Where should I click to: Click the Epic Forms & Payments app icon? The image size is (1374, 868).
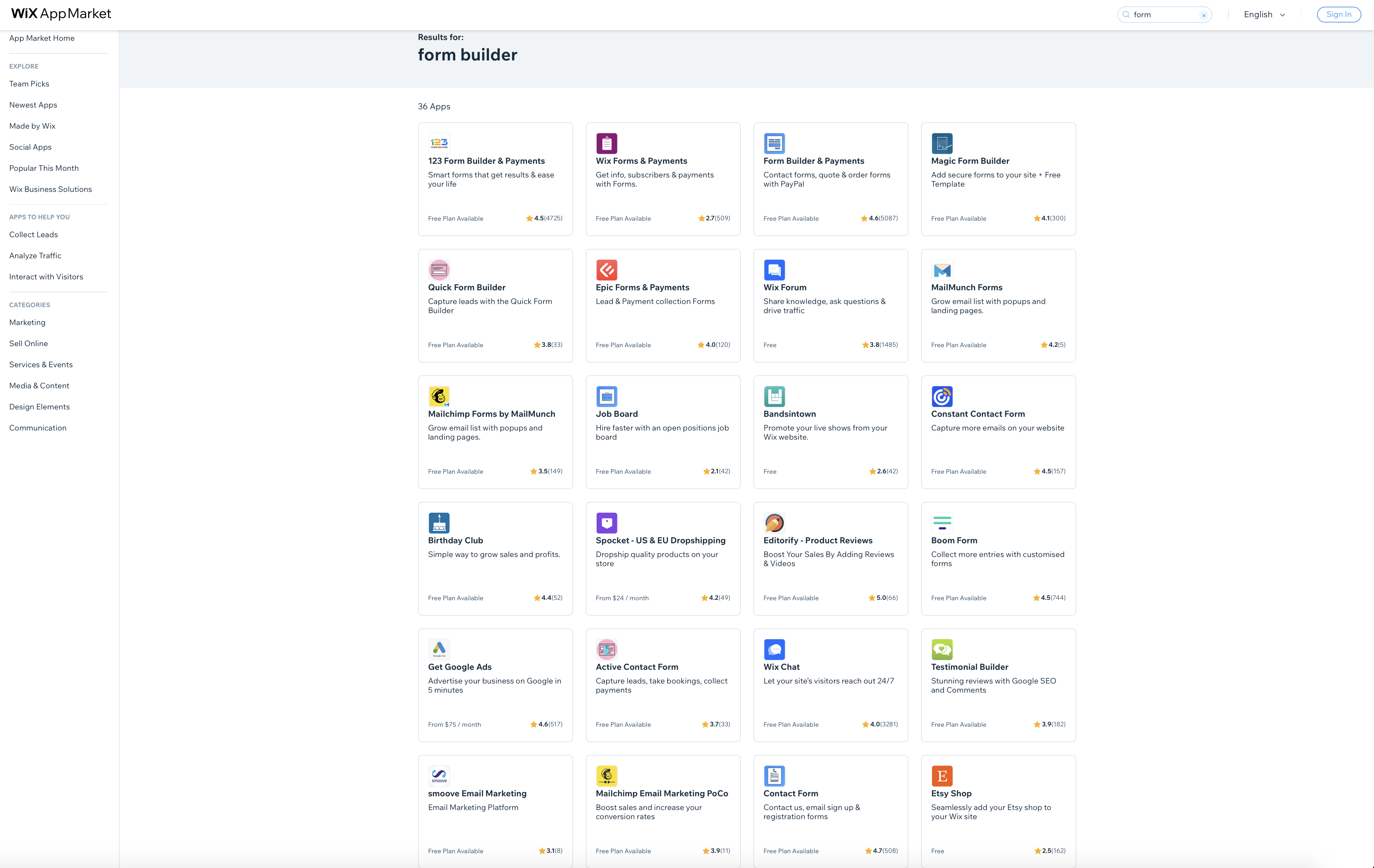[x=606, y=270]
